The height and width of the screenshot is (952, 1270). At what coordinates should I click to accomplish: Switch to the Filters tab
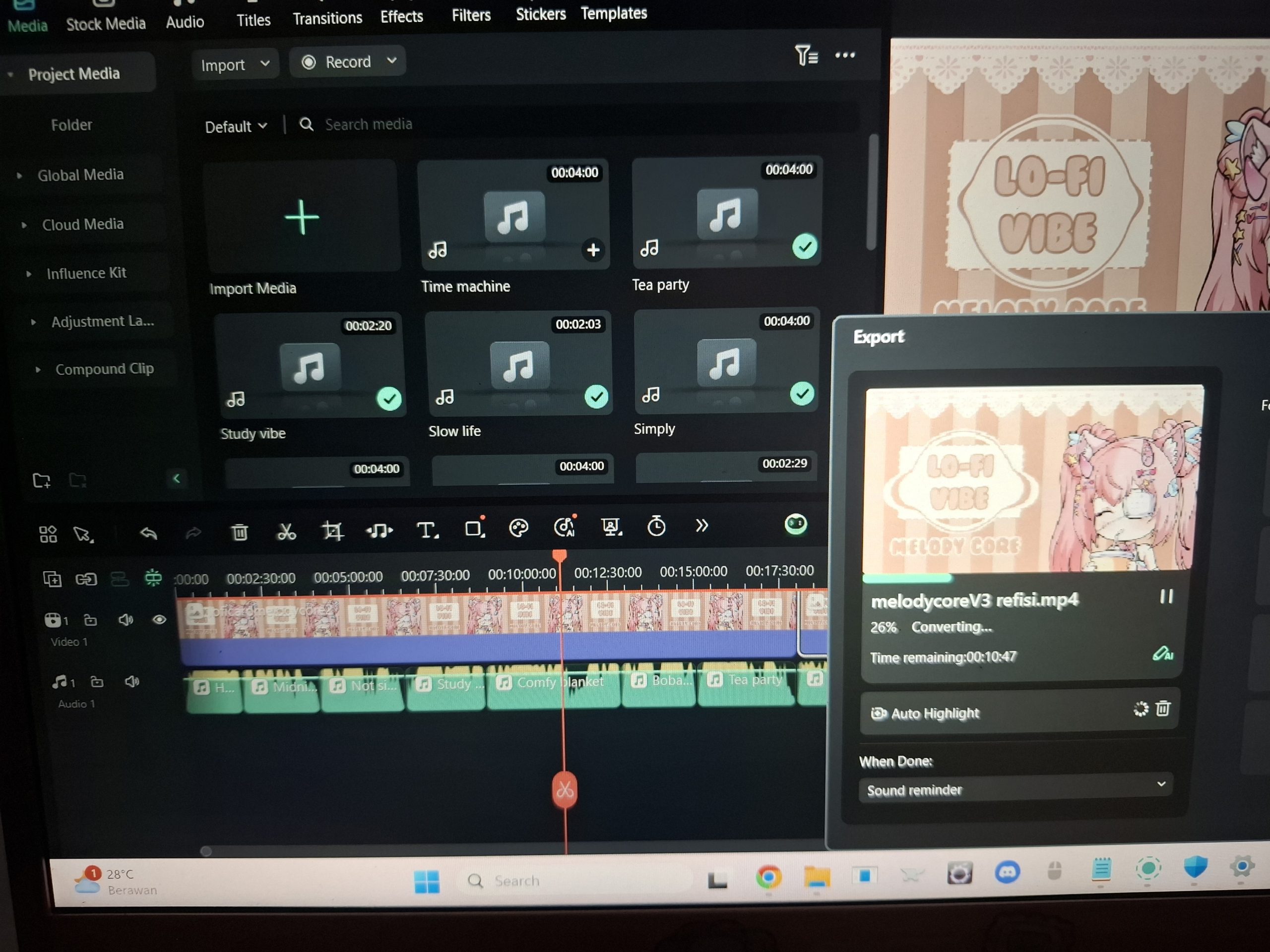tap(471, 15)
